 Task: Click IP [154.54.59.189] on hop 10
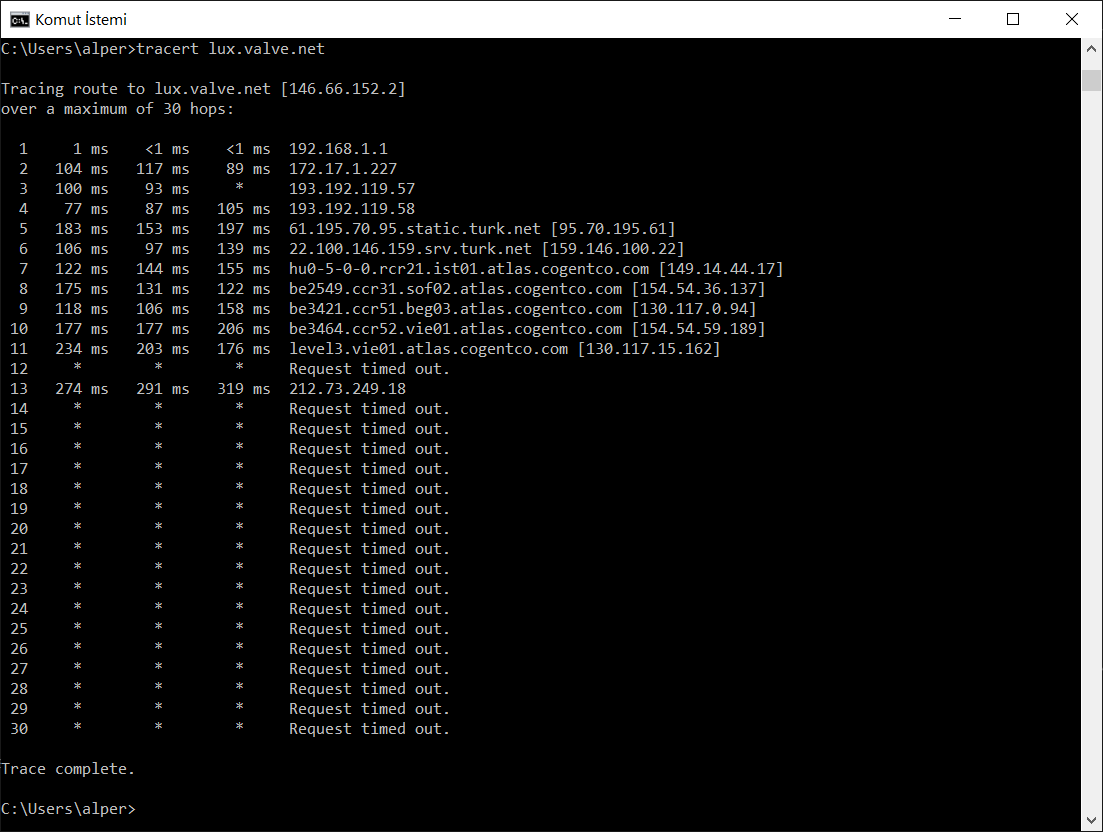coord(699,329)
